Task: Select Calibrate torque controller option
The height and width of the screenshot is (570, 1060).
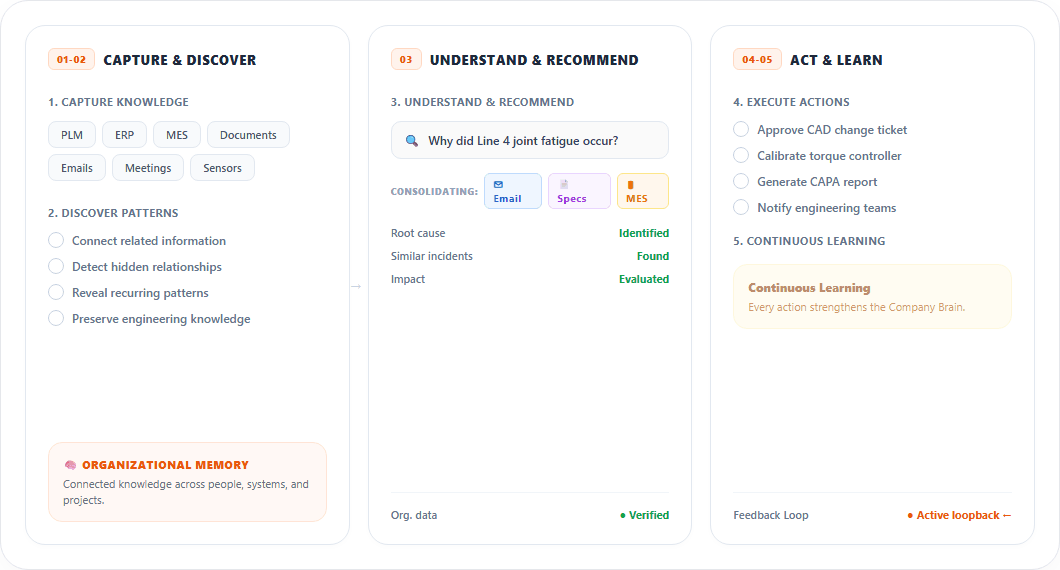Action: [x=741, y=155]
